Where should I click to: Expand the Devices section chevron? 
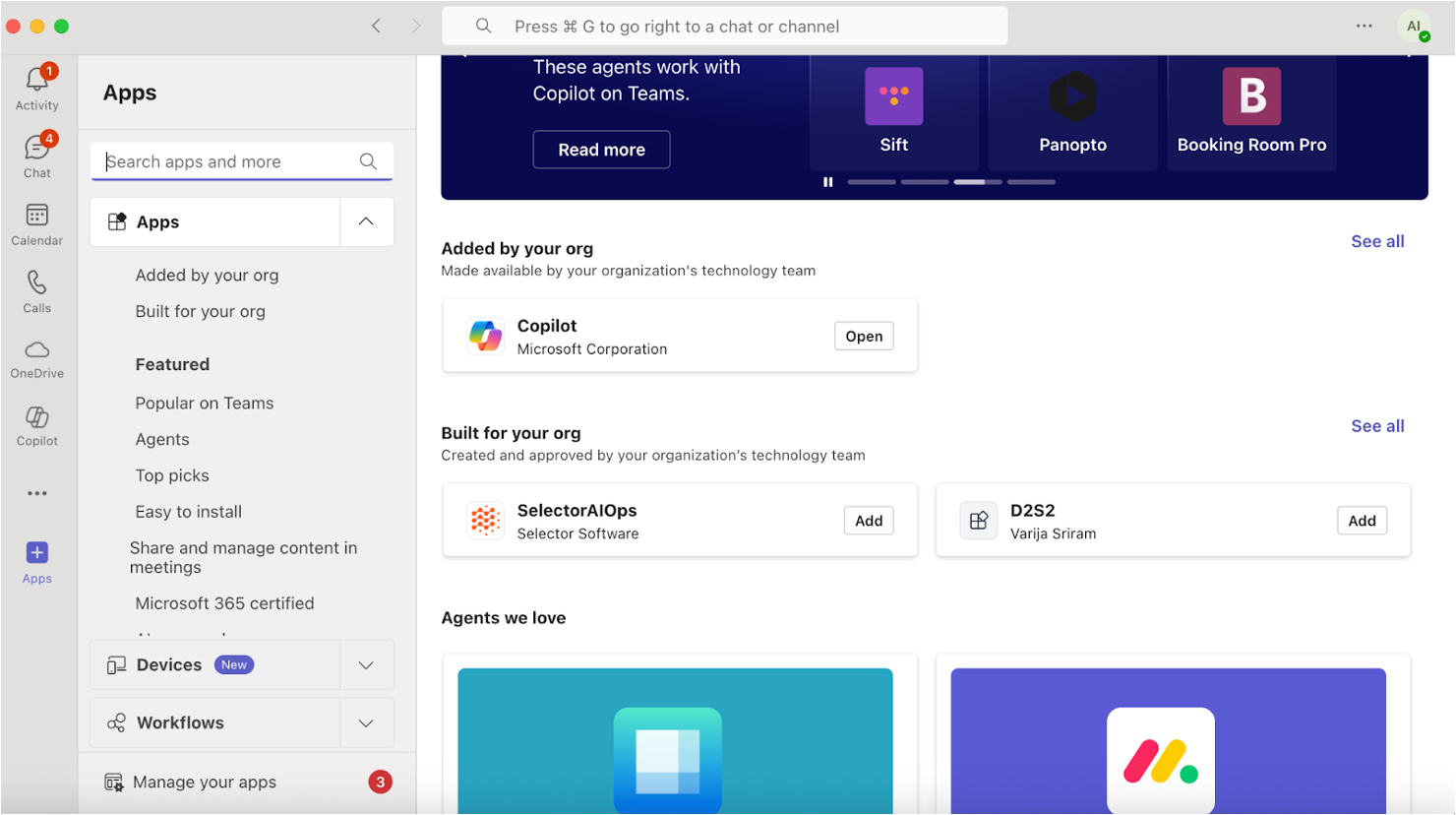[x=366, y=665]
